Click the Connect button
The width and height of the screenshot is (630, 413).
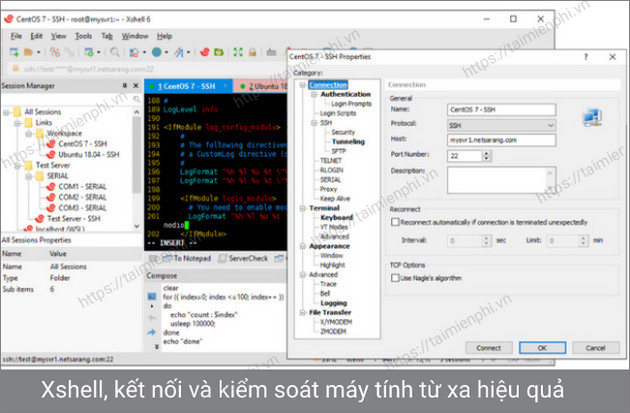489,348
